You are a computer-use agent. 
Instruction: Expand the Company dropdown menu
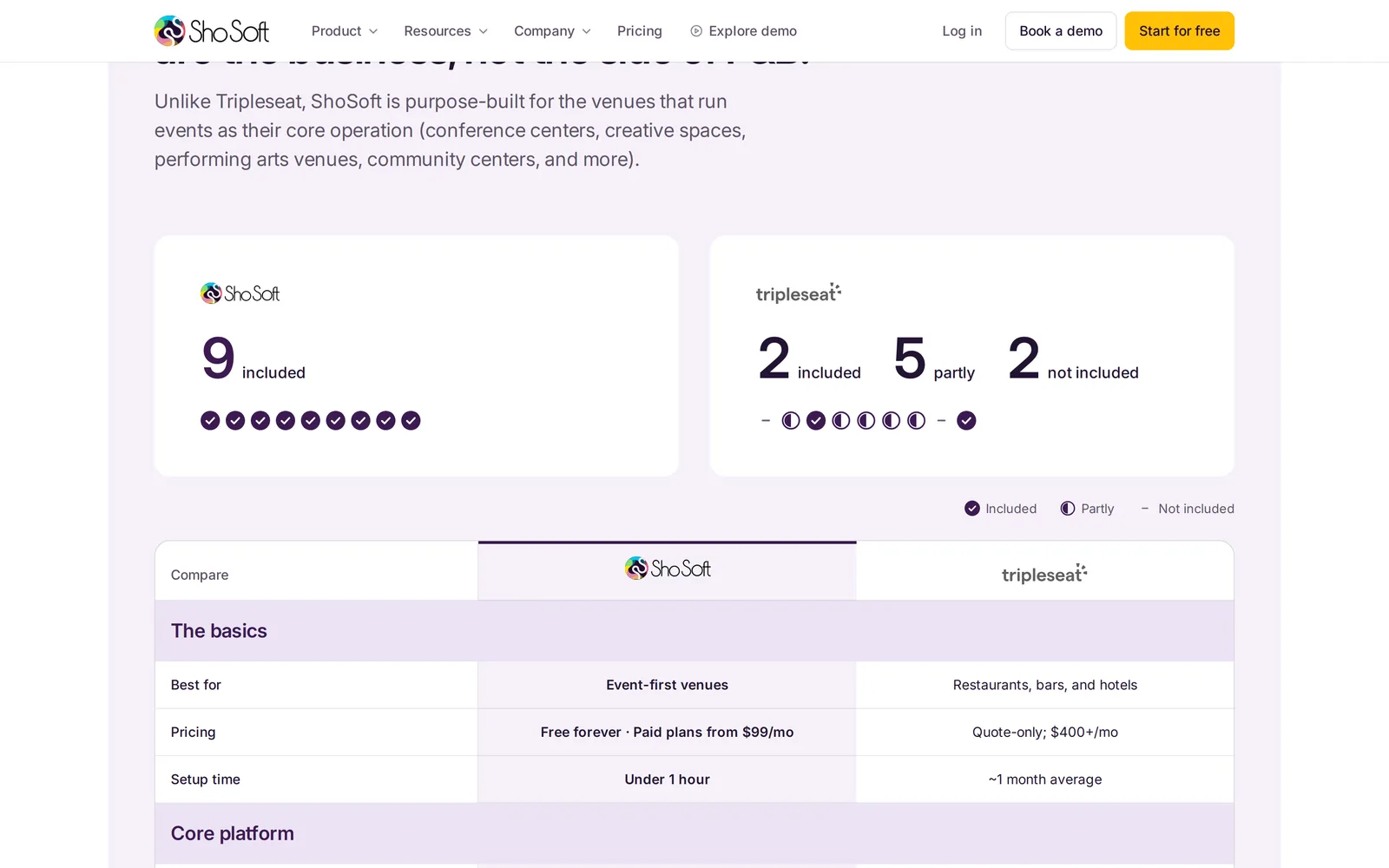click(x=553, y=31)
